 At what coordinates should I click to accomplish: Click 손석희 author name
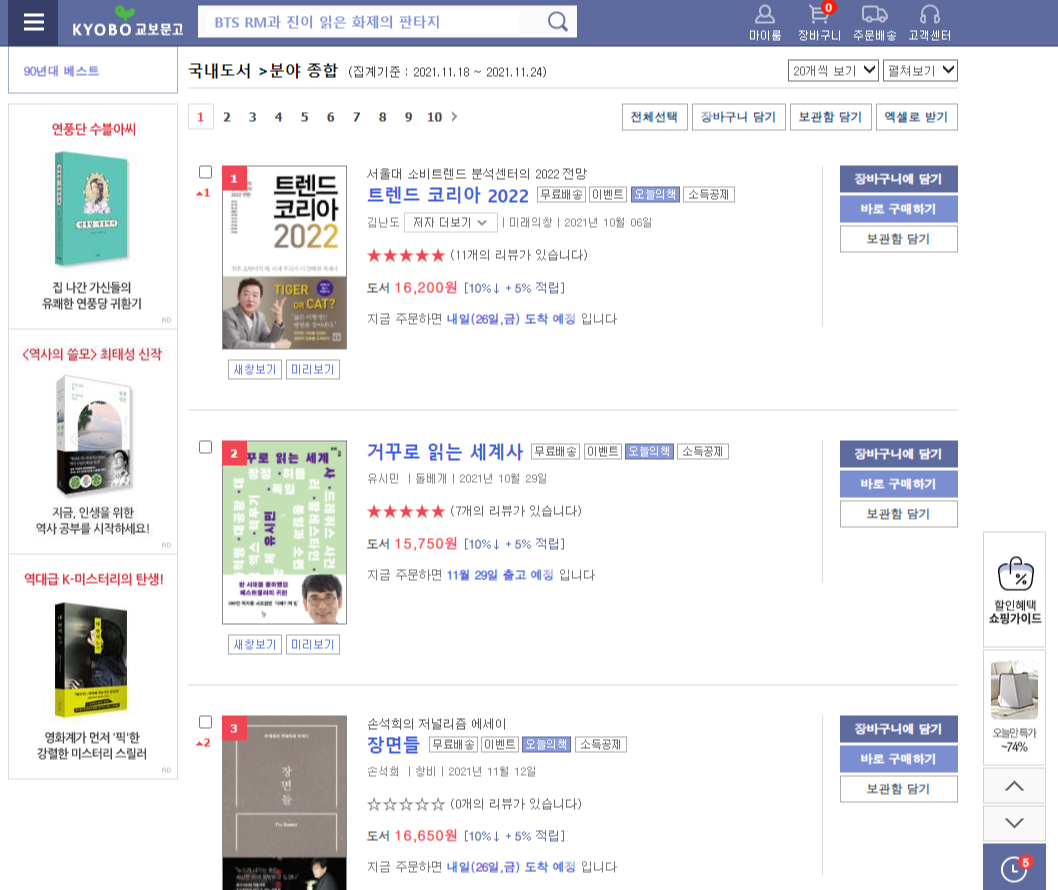383,771
